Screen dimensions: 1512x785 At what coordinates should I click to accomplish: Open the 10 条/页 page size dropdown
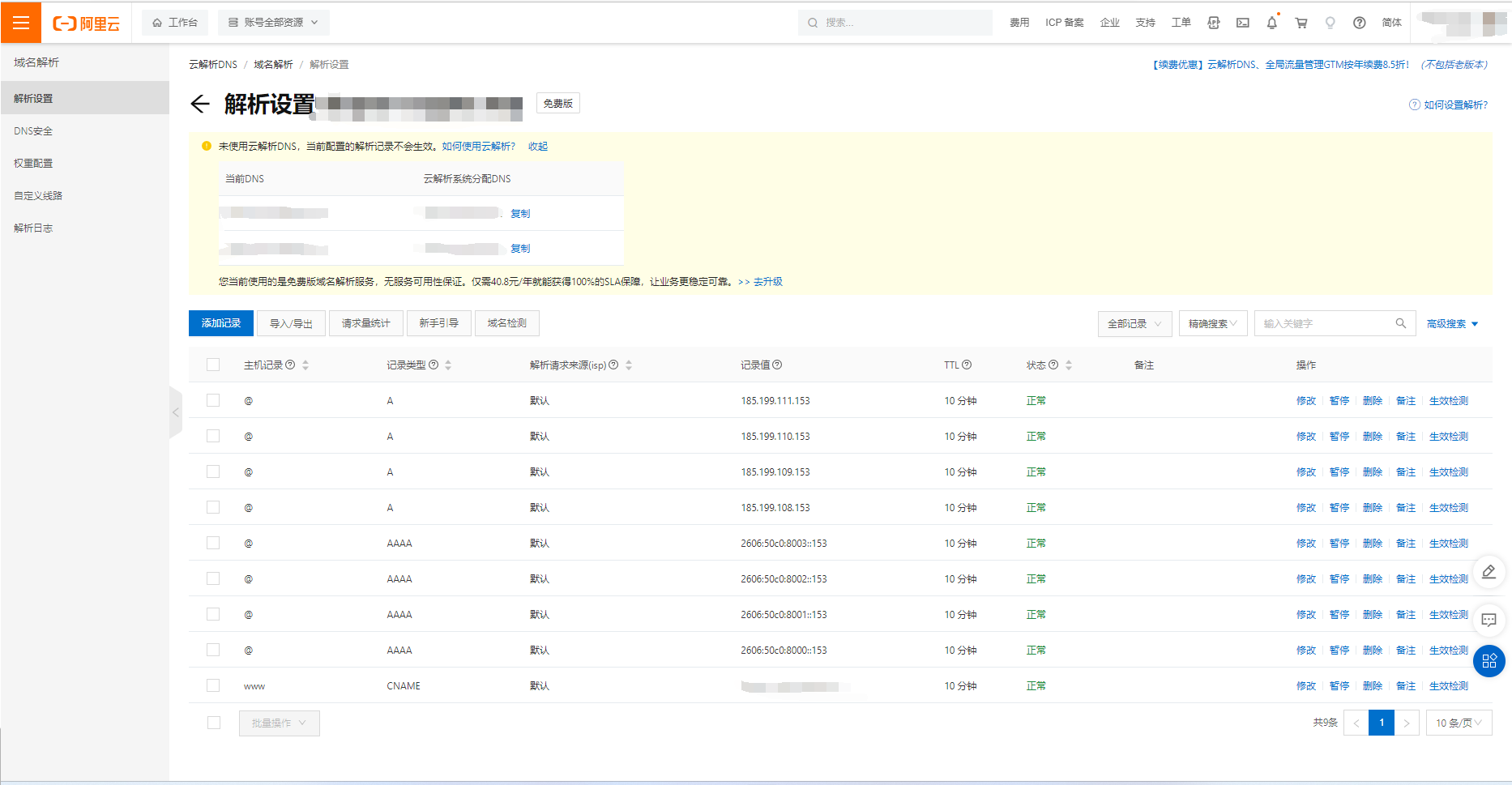pyautogui.click(x=1459, y=723)
